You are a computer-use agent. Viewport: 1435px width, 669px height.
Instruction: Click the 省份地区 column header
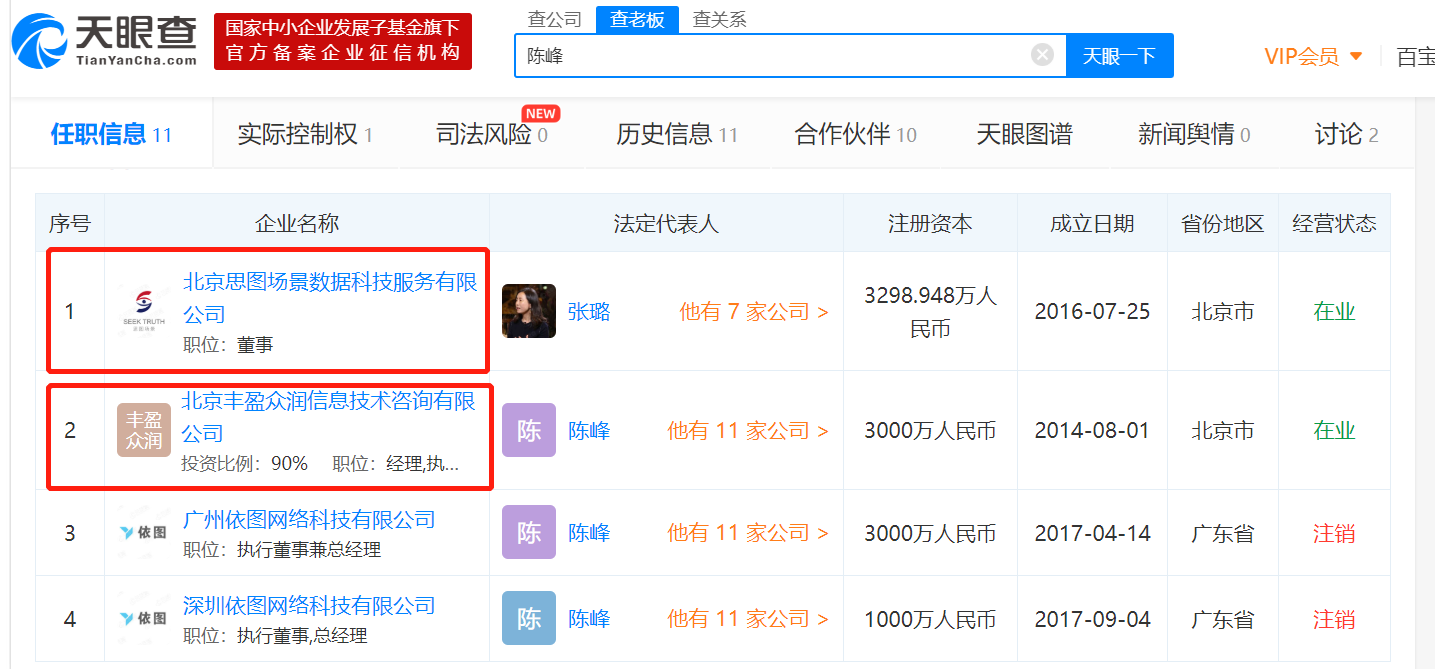coord(1222,223)
